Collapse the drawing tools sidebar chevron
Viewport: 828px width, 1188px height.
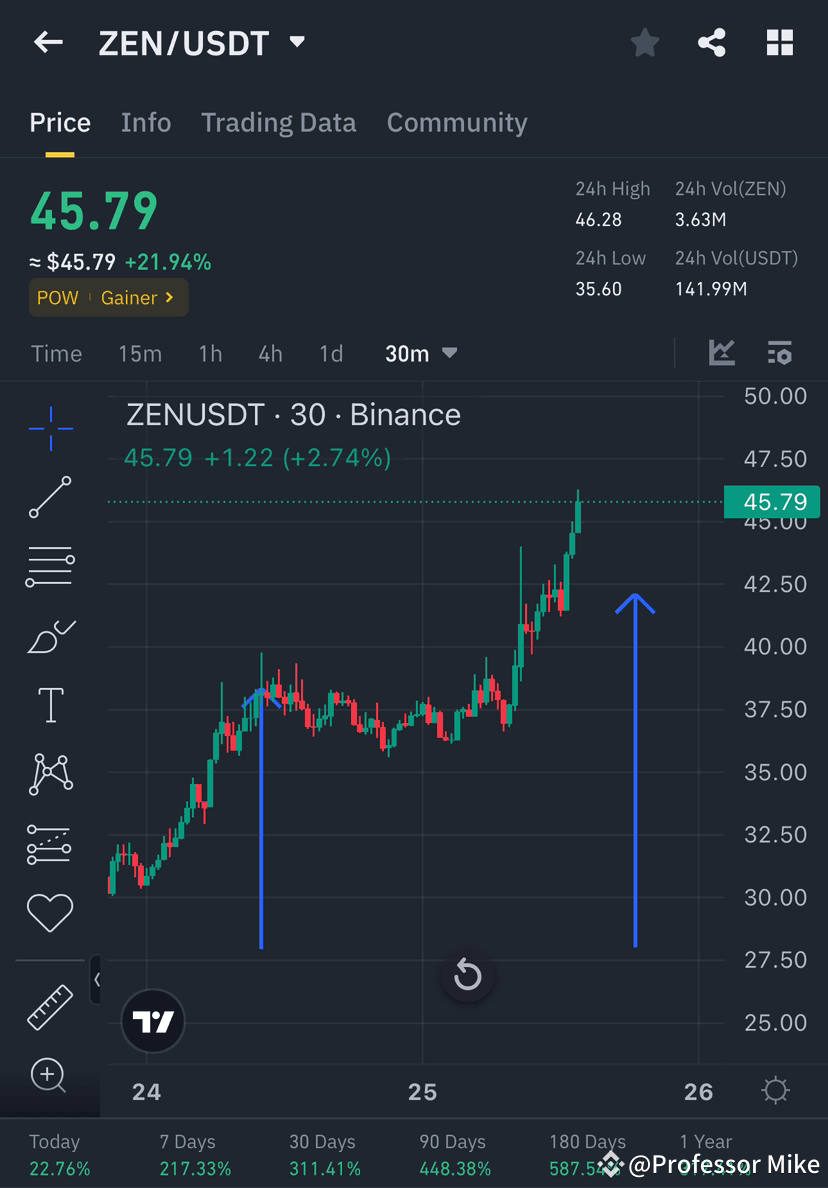(x=97, y=981)
